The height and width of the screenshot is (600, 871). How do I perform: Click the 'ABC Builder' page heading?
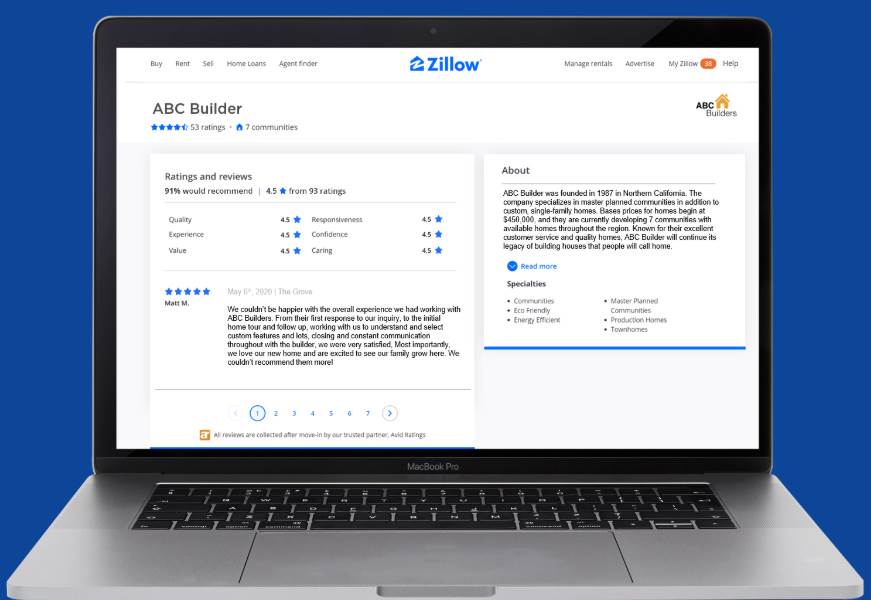point(197,108)
